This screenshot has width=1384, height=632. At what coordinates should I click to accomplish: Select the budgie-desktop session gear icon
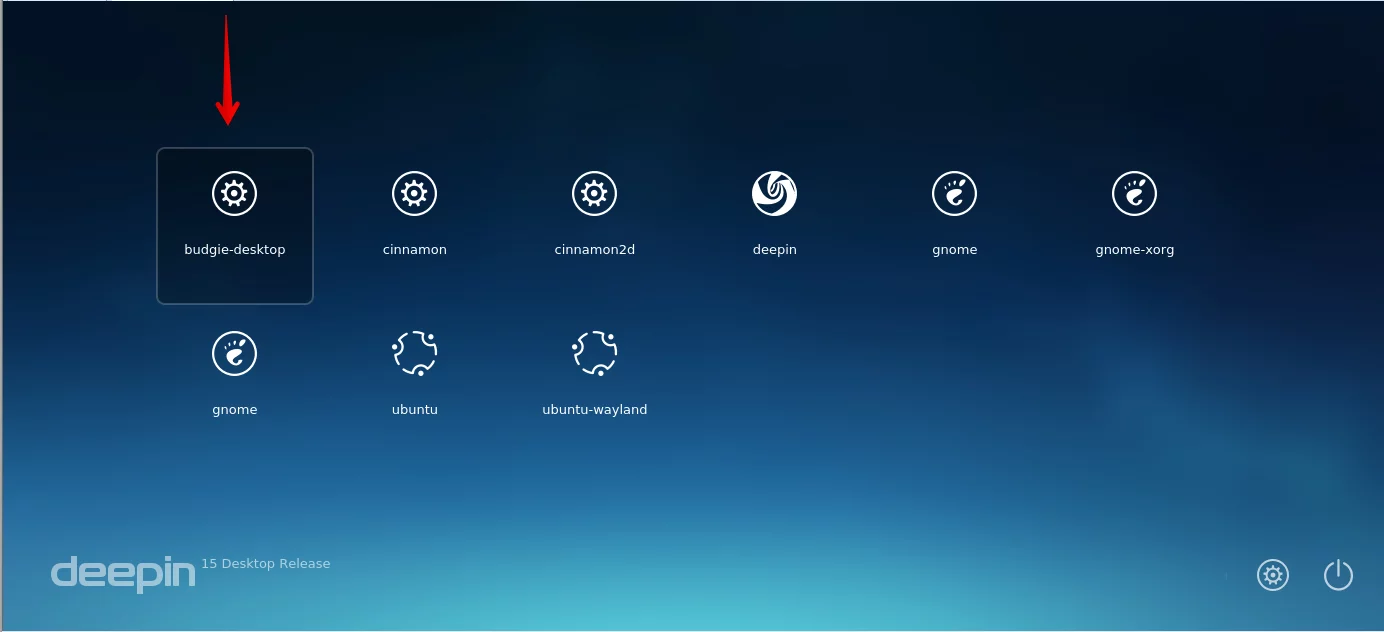(235, 193)
